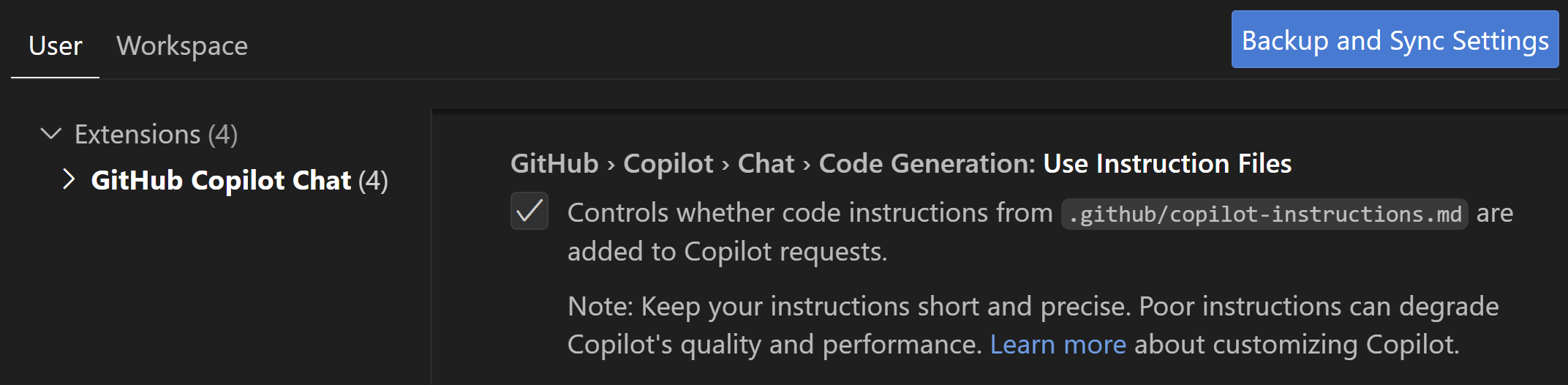Click the Use Instruction Files setting title
The image size is (1568, 385).
click(1167, 163)
